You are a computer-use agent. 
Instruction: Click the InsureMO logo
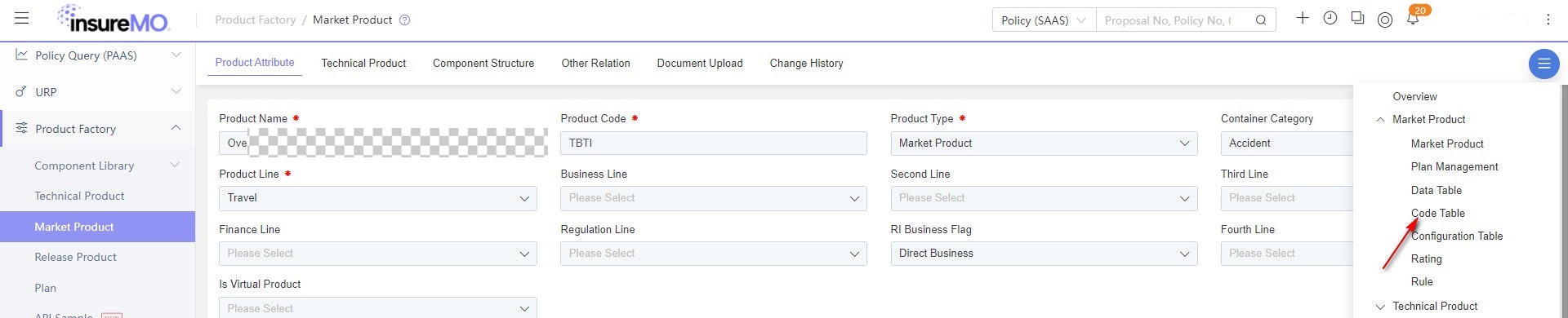(x=114, y=19)
